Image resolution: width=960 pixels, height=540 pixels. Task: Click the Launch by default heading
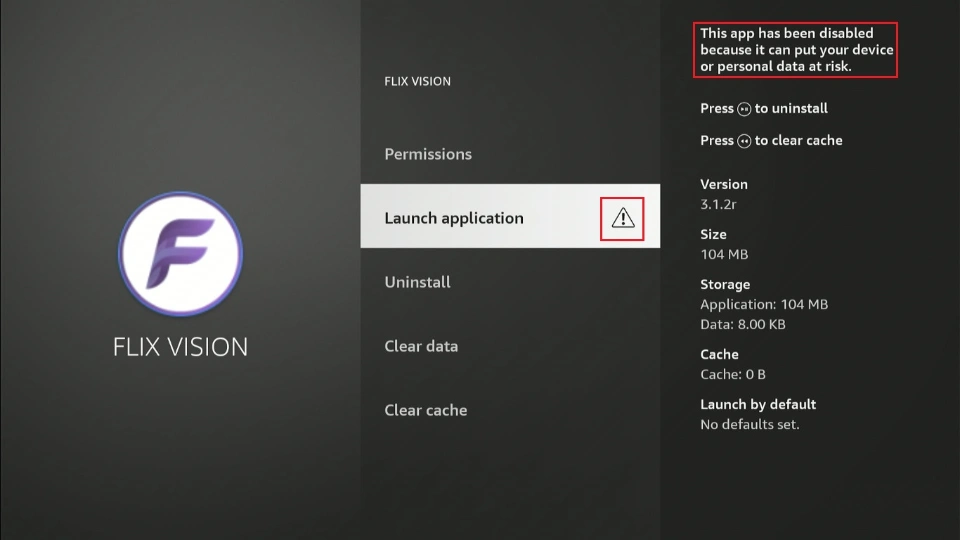[x=758, y=404]
